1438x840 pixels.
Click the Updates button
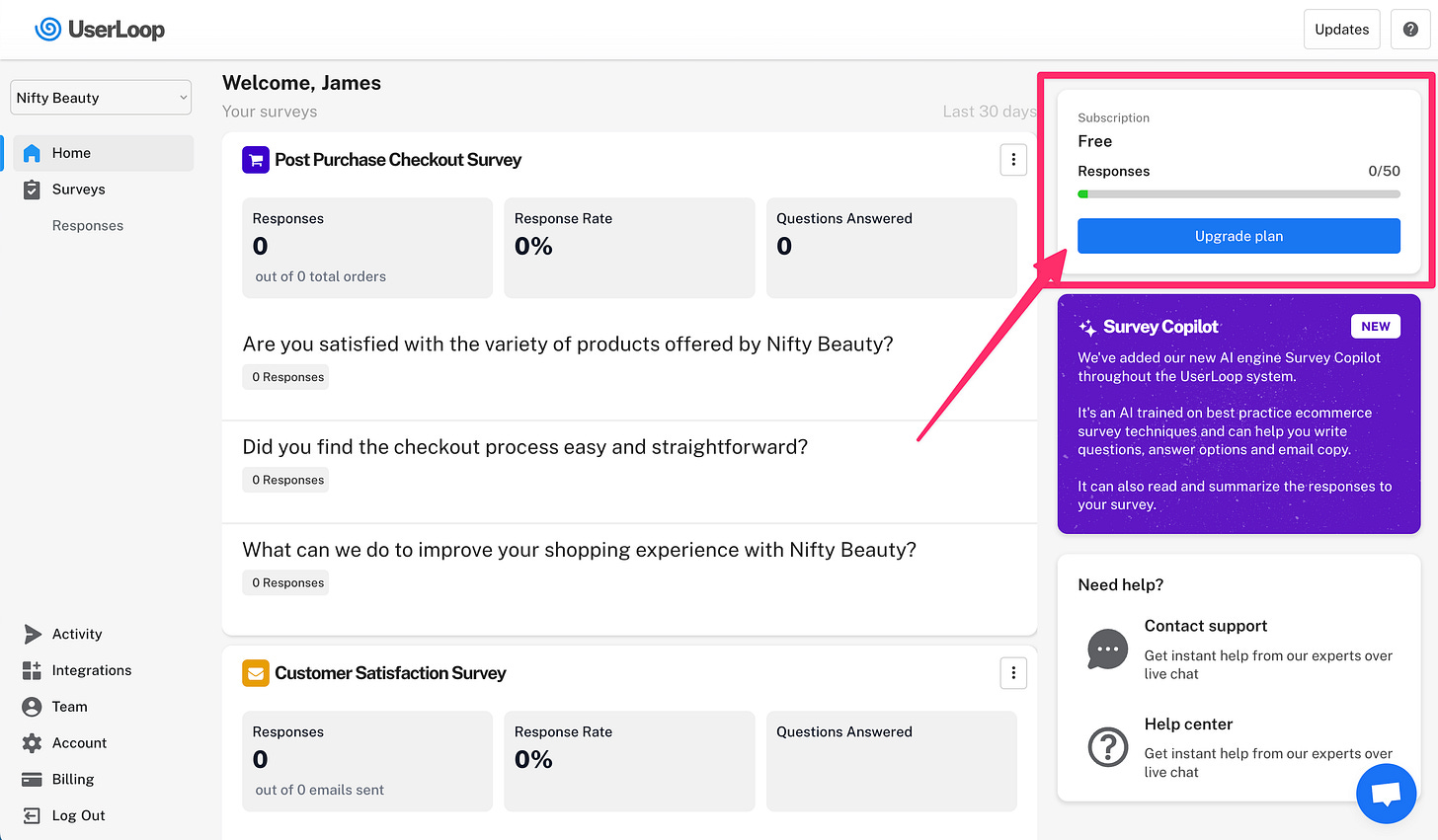tap(1342, 30)
